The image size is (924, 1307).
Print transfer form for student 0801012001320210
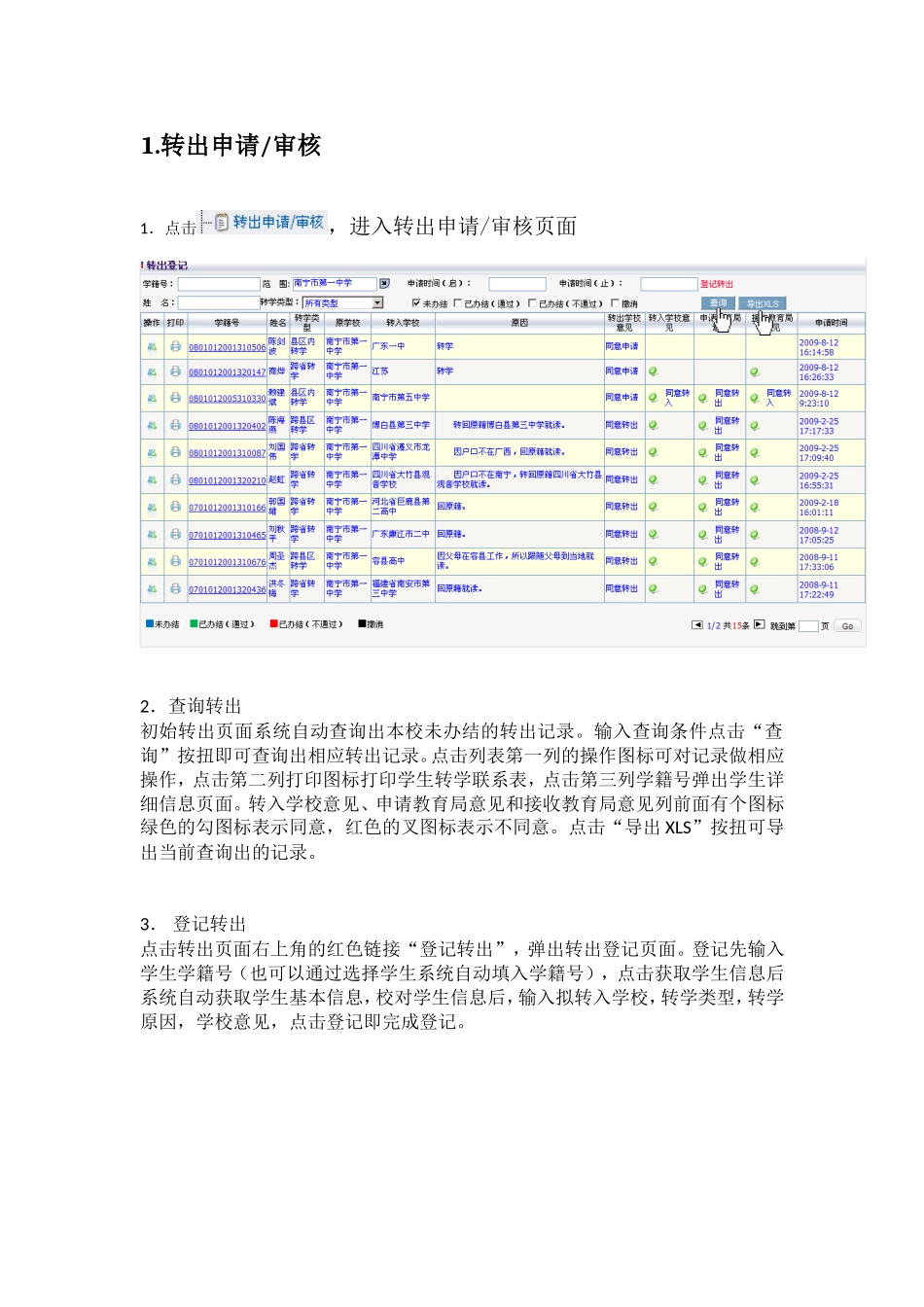click(175, 479)
